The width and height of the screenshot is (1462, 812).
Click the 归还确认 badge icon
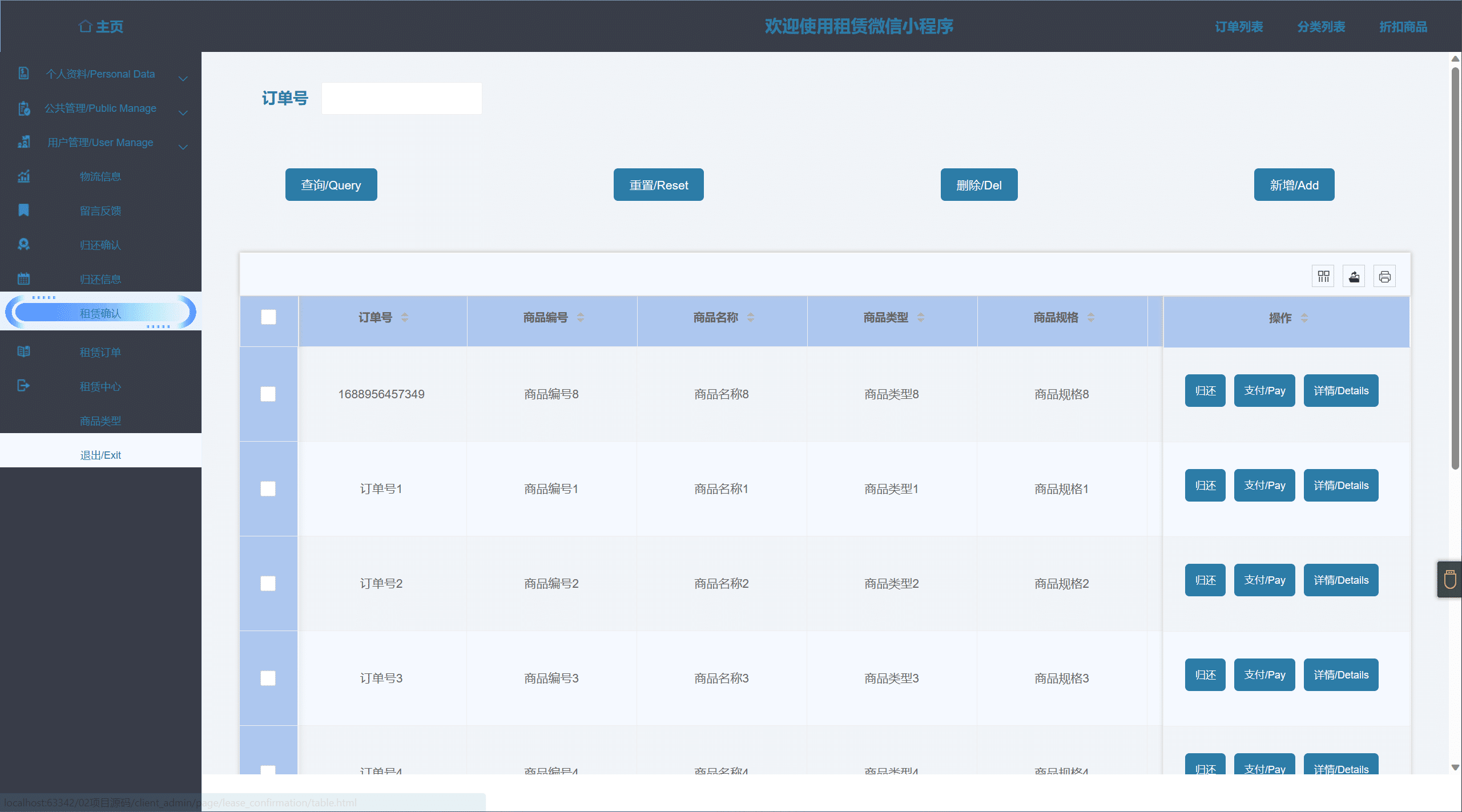(23, 244)
